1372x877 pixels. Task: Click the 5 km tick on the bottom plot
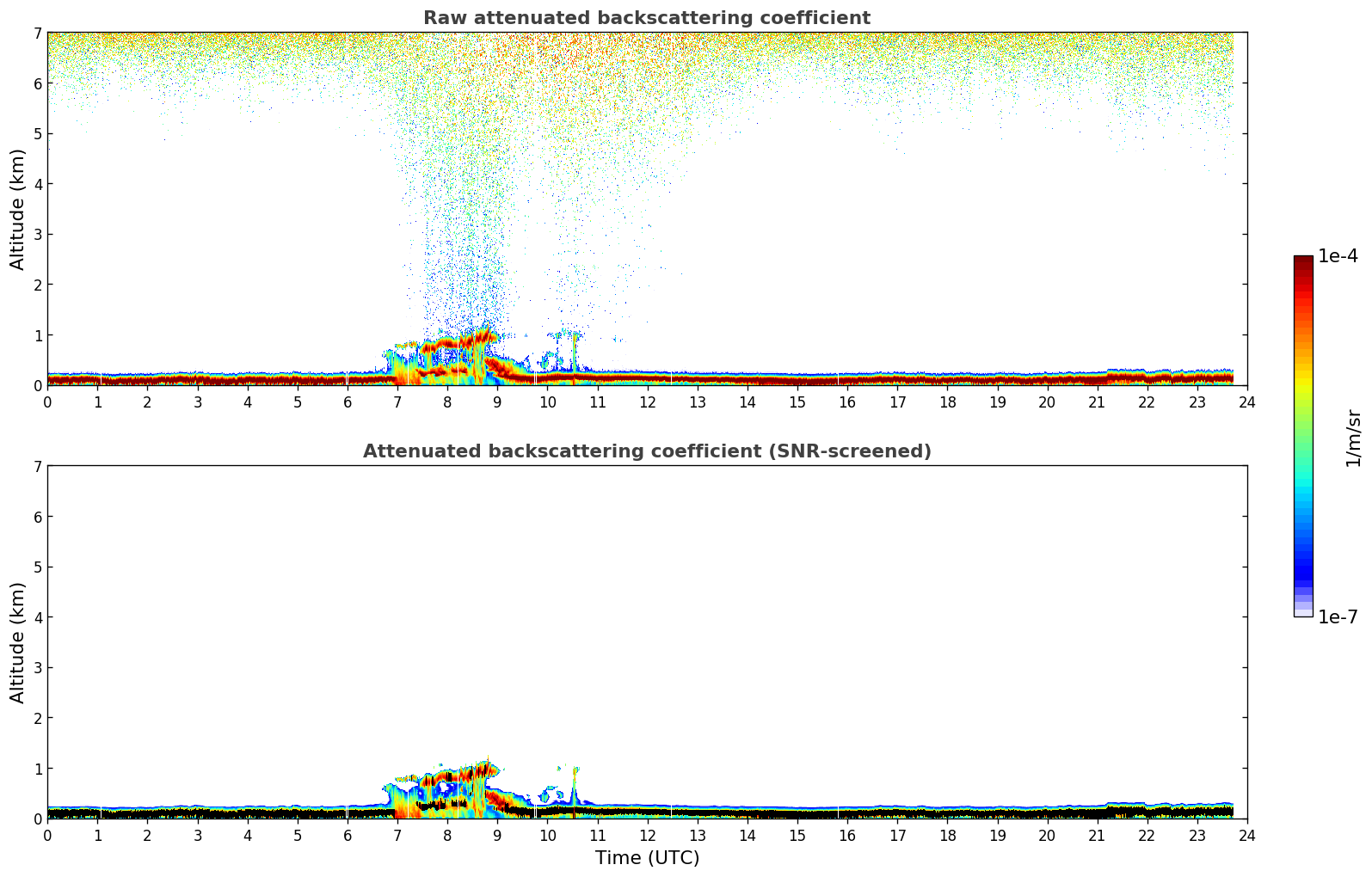pos(37,567)
